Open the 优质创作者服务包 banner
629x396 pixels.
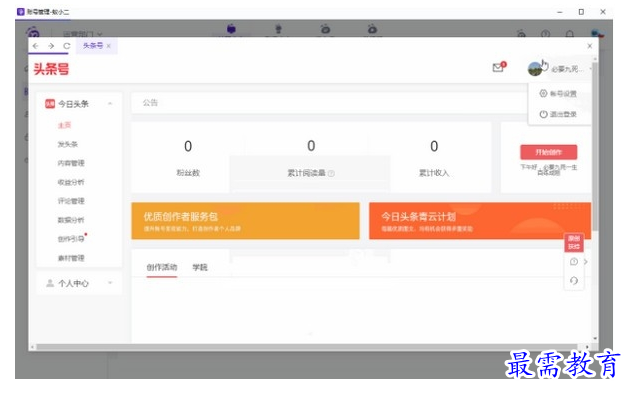pyautogui.click(x=246, y=221)
